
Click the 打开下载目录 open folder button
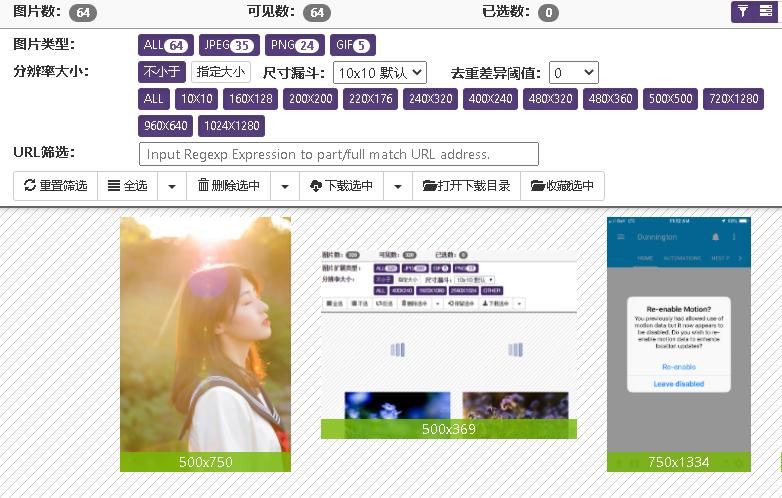coord(466,186)
